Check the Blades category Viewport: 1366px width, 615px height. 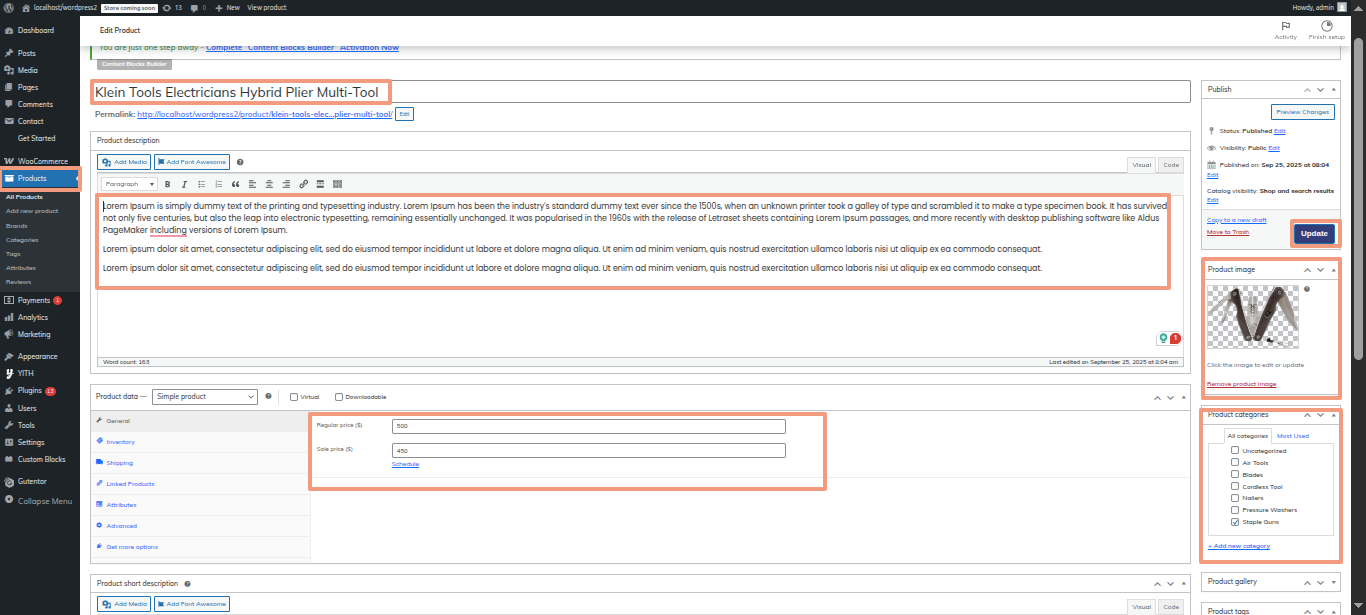1235,475
